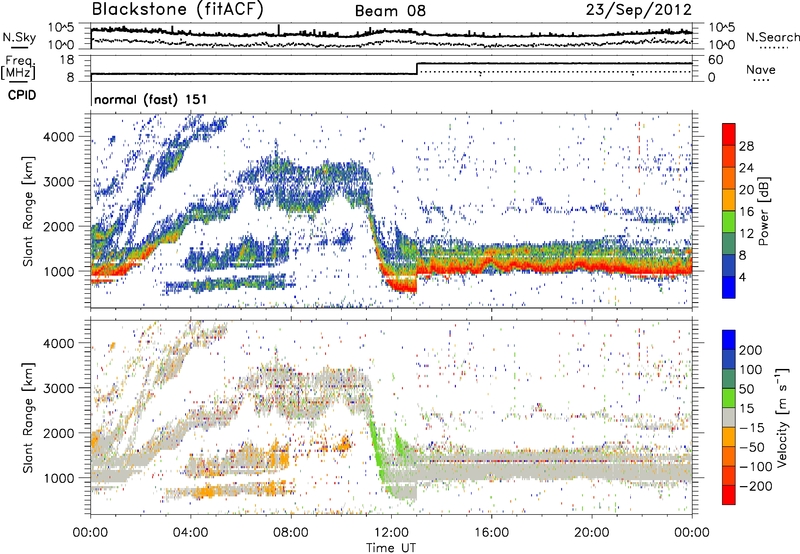Select the "24" power colorbar value
This screenshot has height=554, width=800.
coord(746,168)
